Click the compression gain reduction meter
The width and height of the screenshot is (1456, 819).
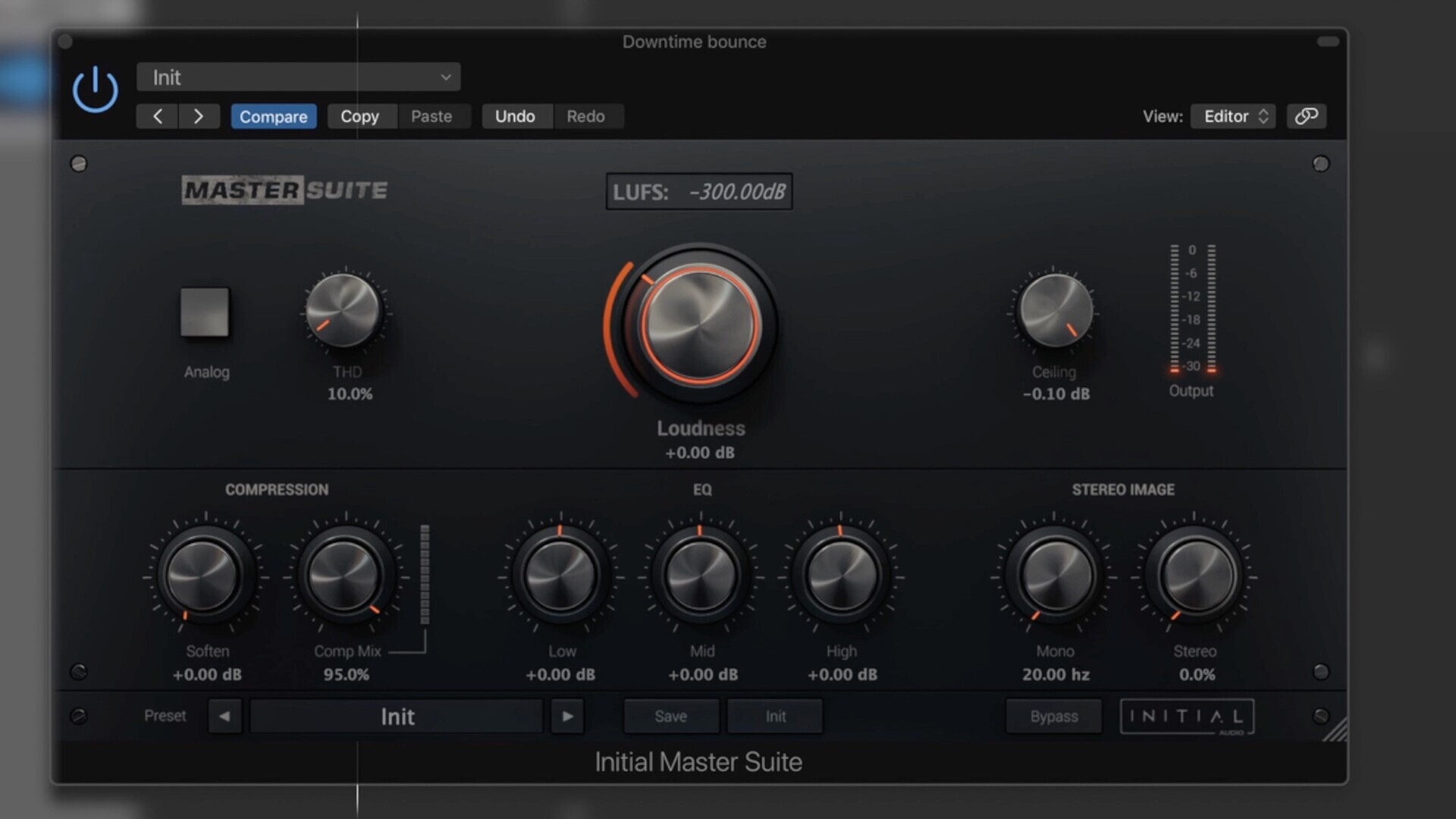pyautogui.click(x=425, y=574)
